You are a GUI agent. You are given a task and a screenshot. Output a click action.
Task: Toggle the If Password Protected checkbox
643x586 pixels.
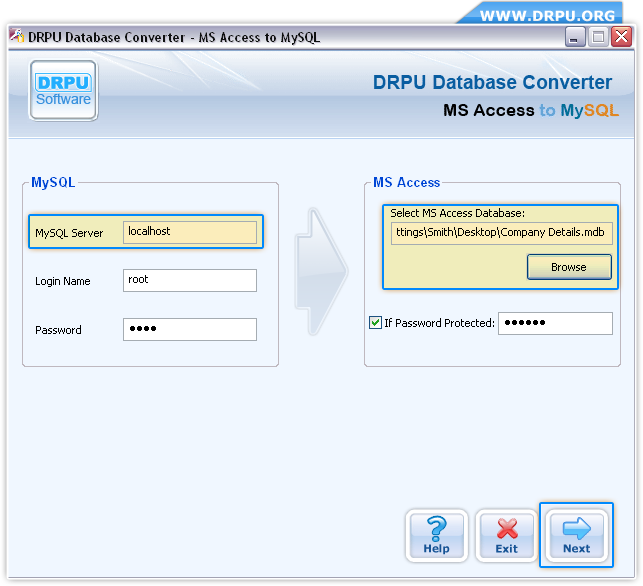click(375, 323)
